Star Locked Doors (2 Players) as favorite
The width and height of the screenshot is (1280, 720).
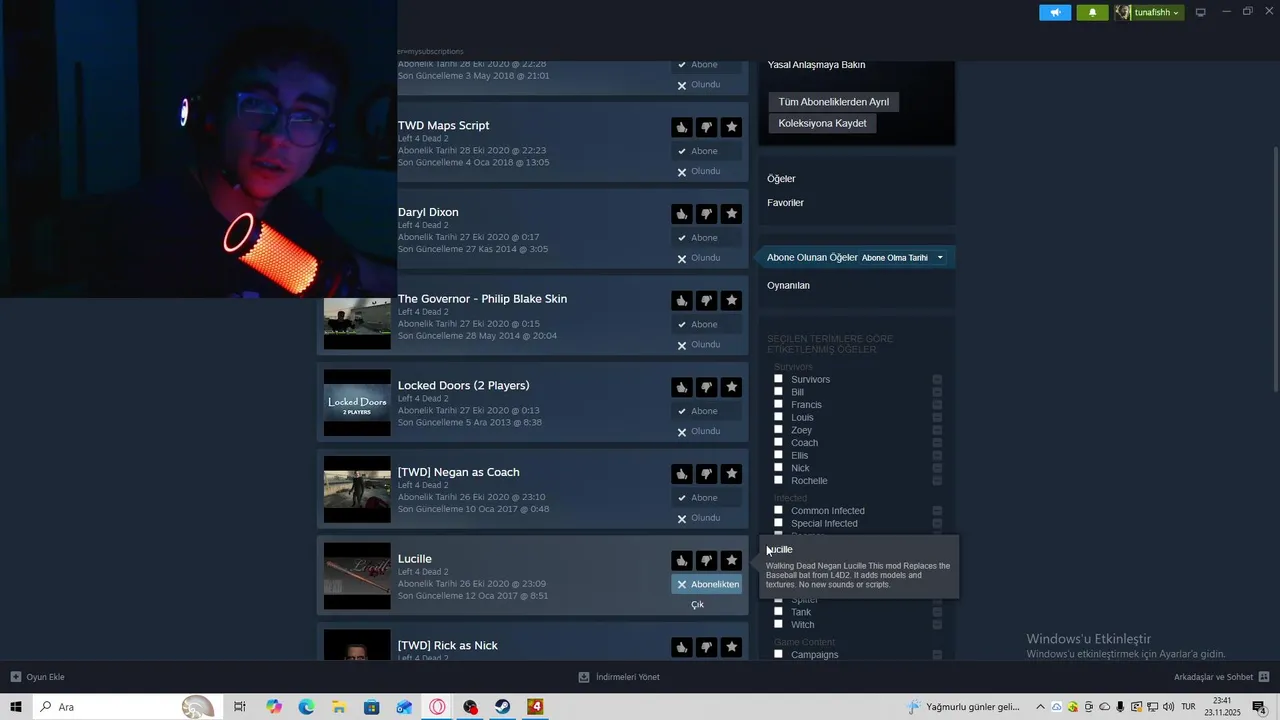732,387
